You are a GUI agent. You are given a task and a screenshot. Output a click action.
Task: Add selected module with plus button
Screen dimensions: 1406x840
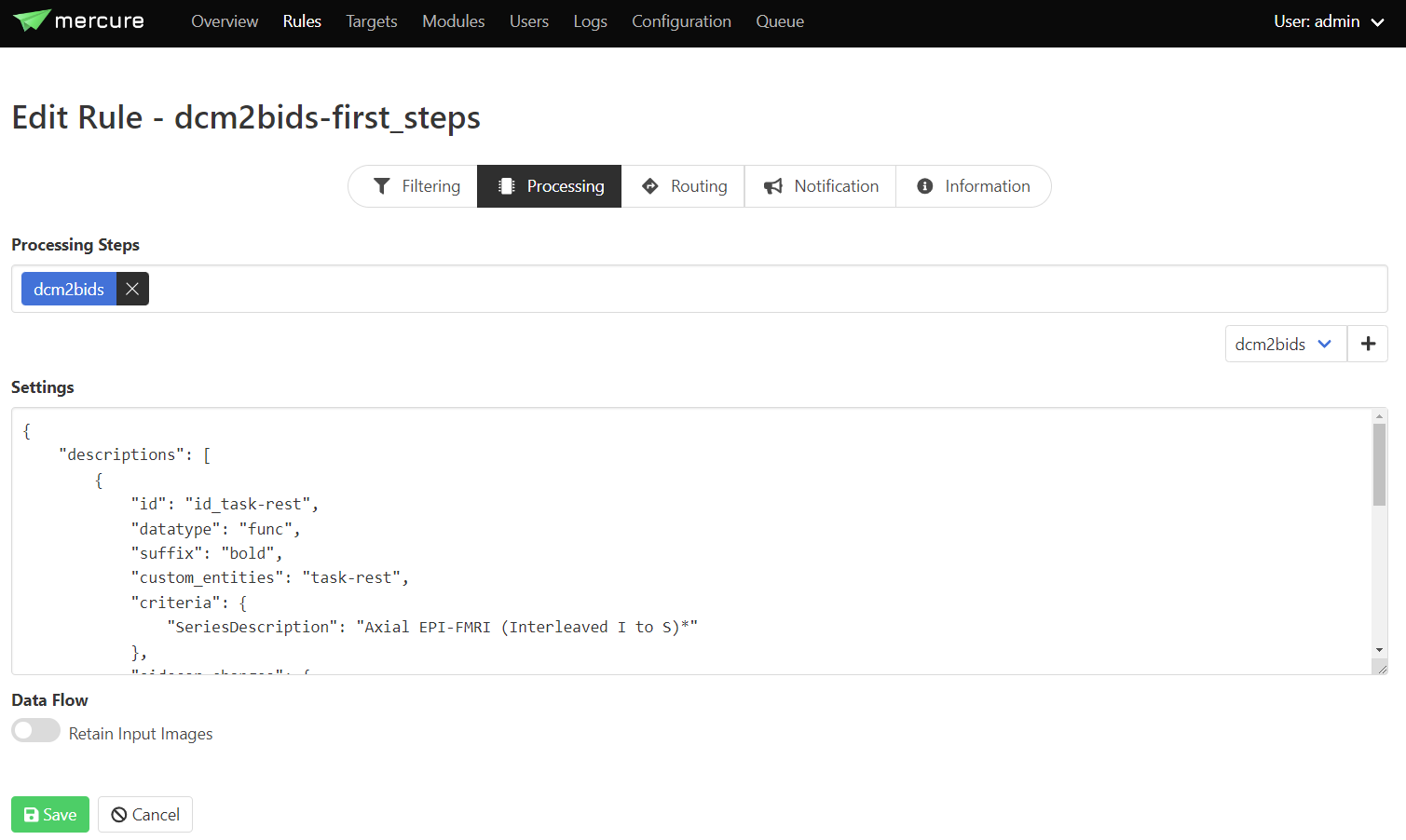click(x=1368, y=344)
